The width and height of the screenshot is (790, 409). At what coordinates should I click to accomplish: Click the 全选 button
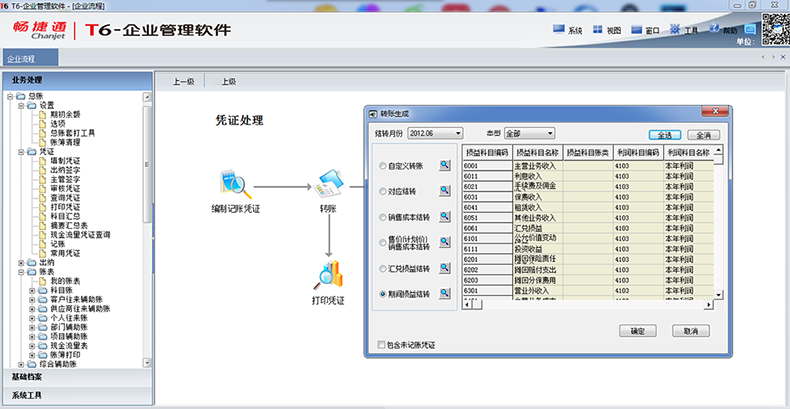(x=665, y=135)
